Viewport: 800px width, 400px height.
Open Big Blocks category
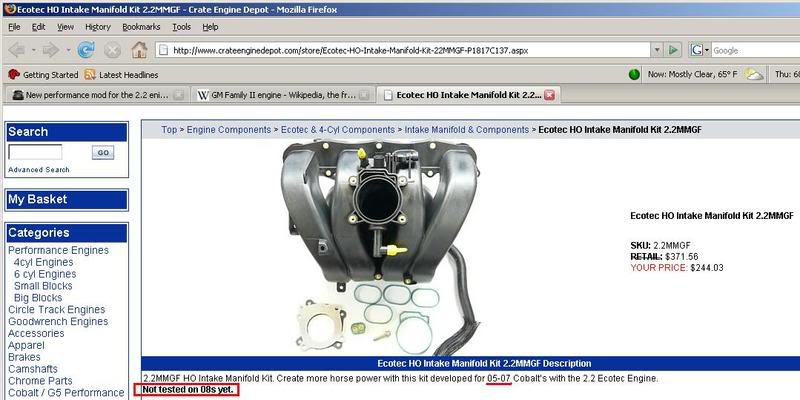pos(38,297)
